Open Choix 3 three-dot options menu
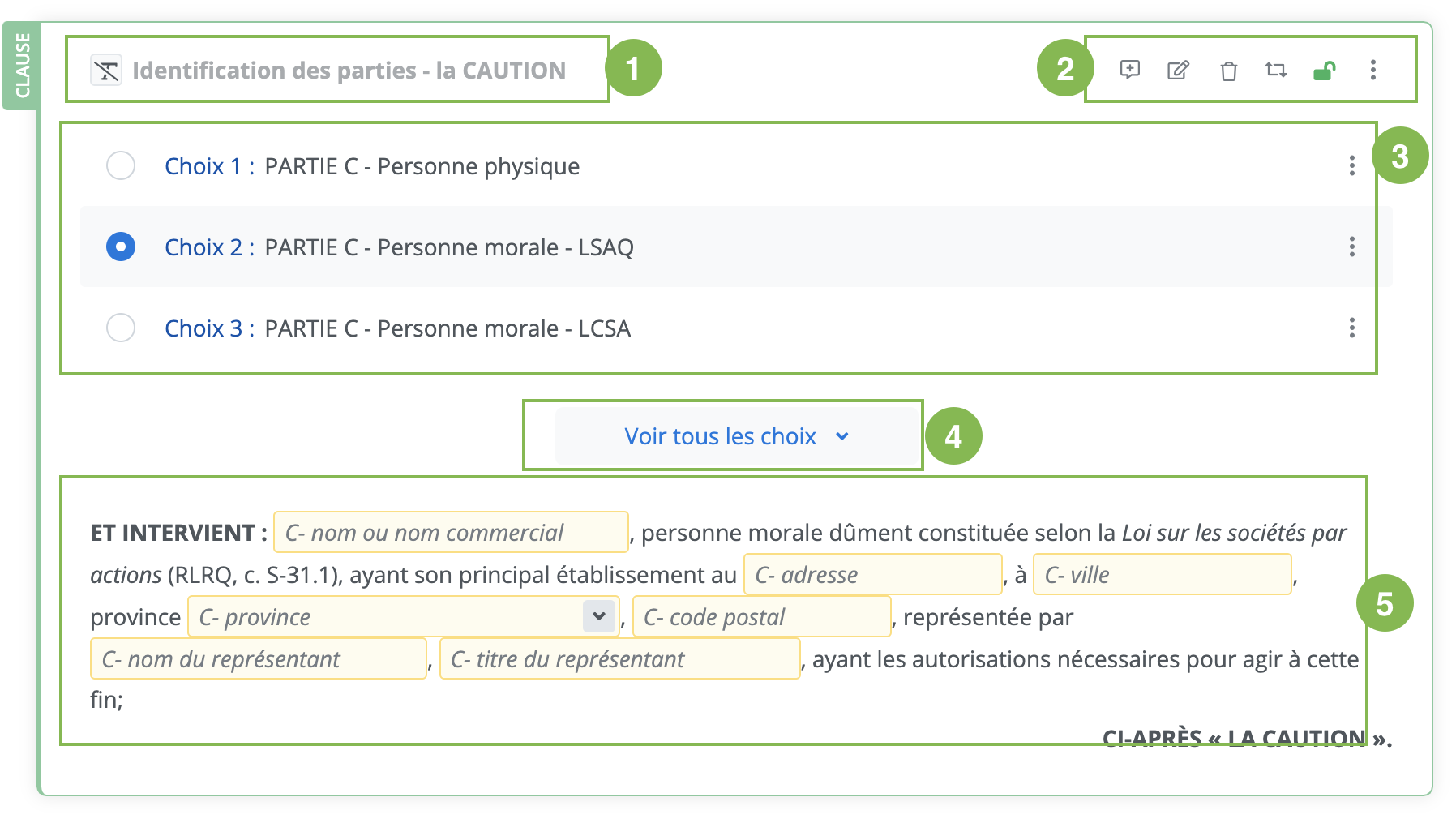Screen dimensions: 1456x819 click(x=1351, y=328)
